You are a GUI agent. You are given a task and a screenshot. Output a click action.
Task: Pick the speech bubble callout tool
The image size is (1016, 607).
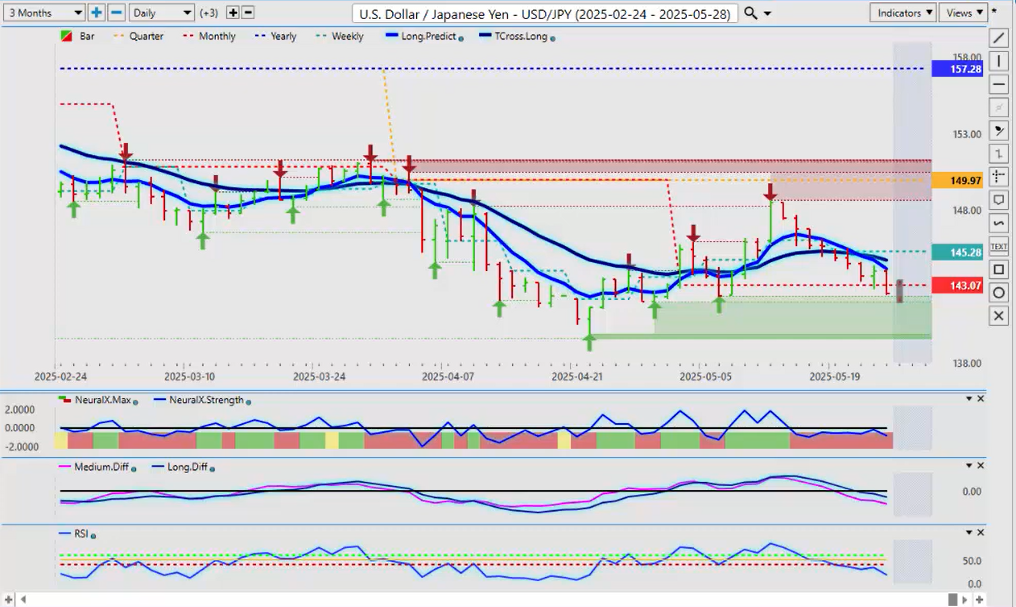(x=998, y=200)
